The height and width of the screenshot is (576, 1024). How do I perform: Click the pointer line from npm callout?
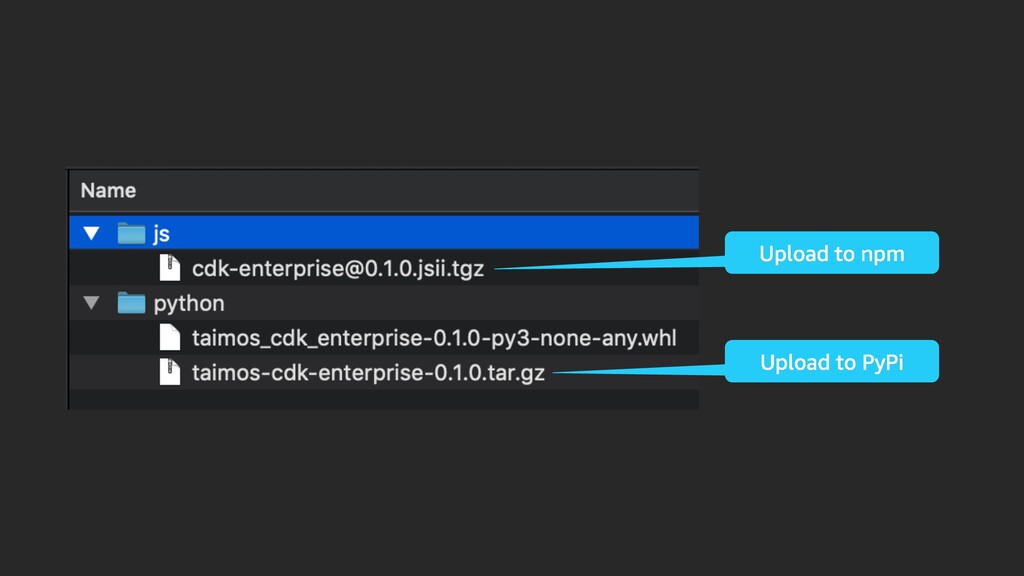tap(609, 263)
